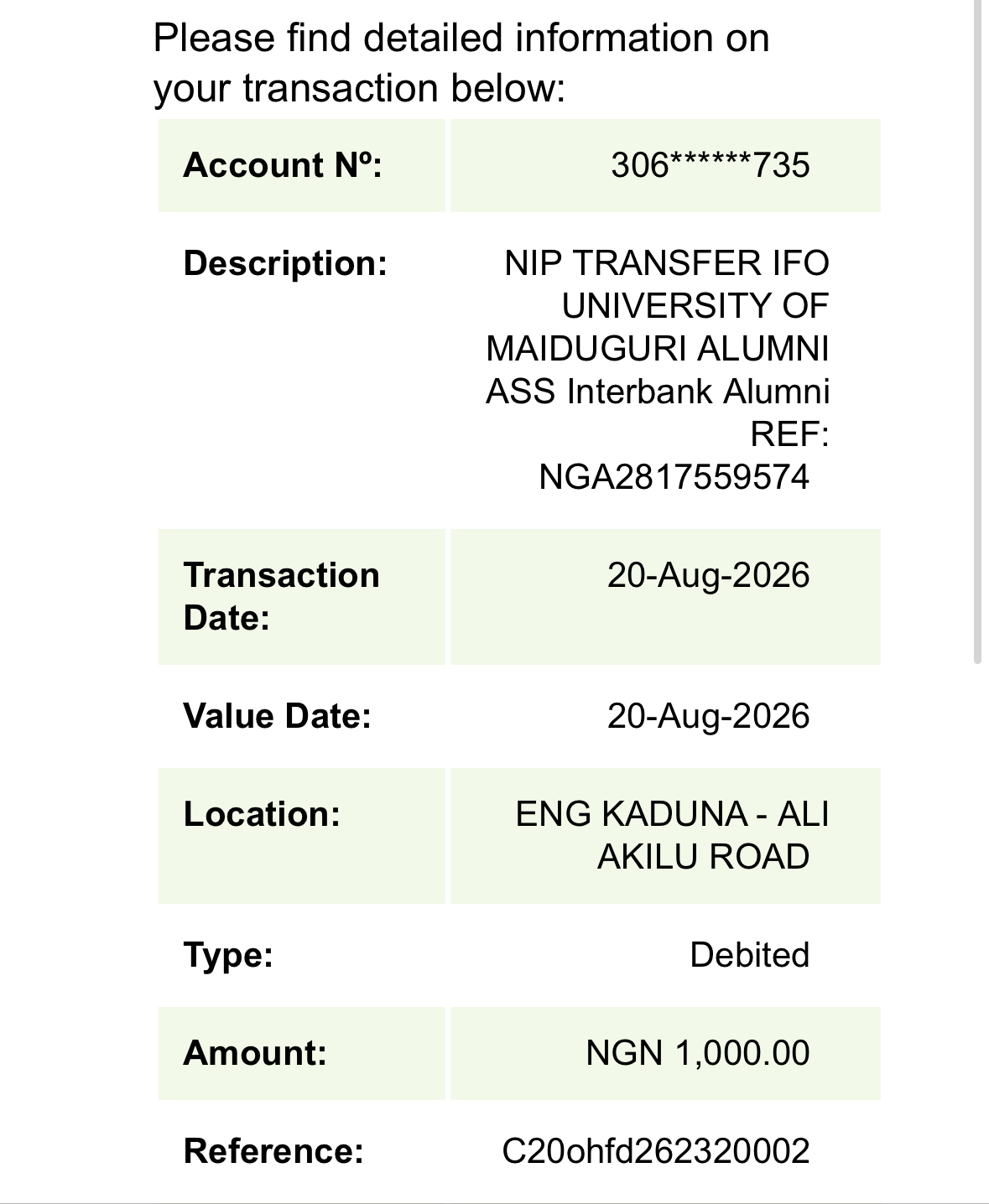Screen dimensions: 989x1204
Task: Select the Value Date label
Action: pos(277,716)
